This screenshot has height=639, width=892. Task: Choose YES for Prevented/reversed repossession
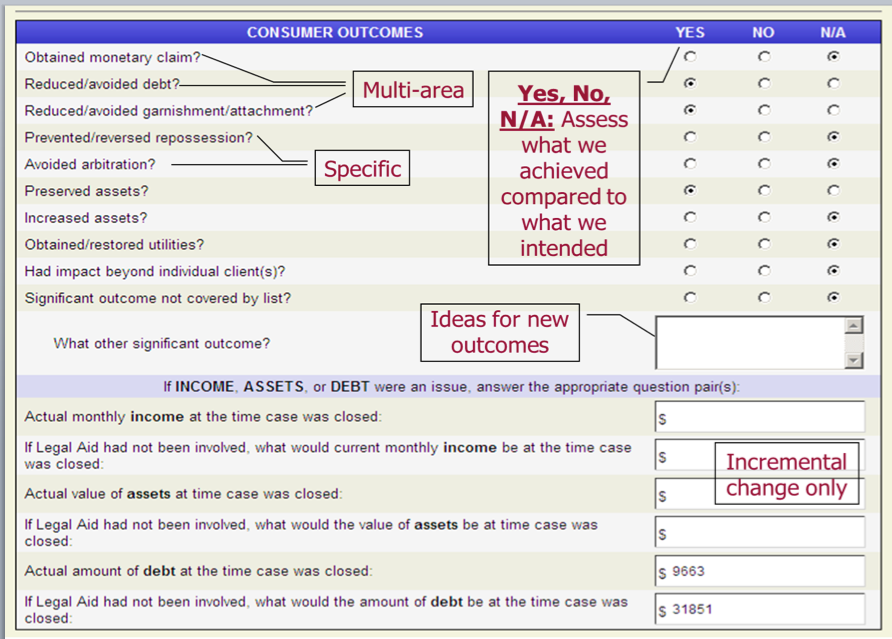[x=690, y=137]
